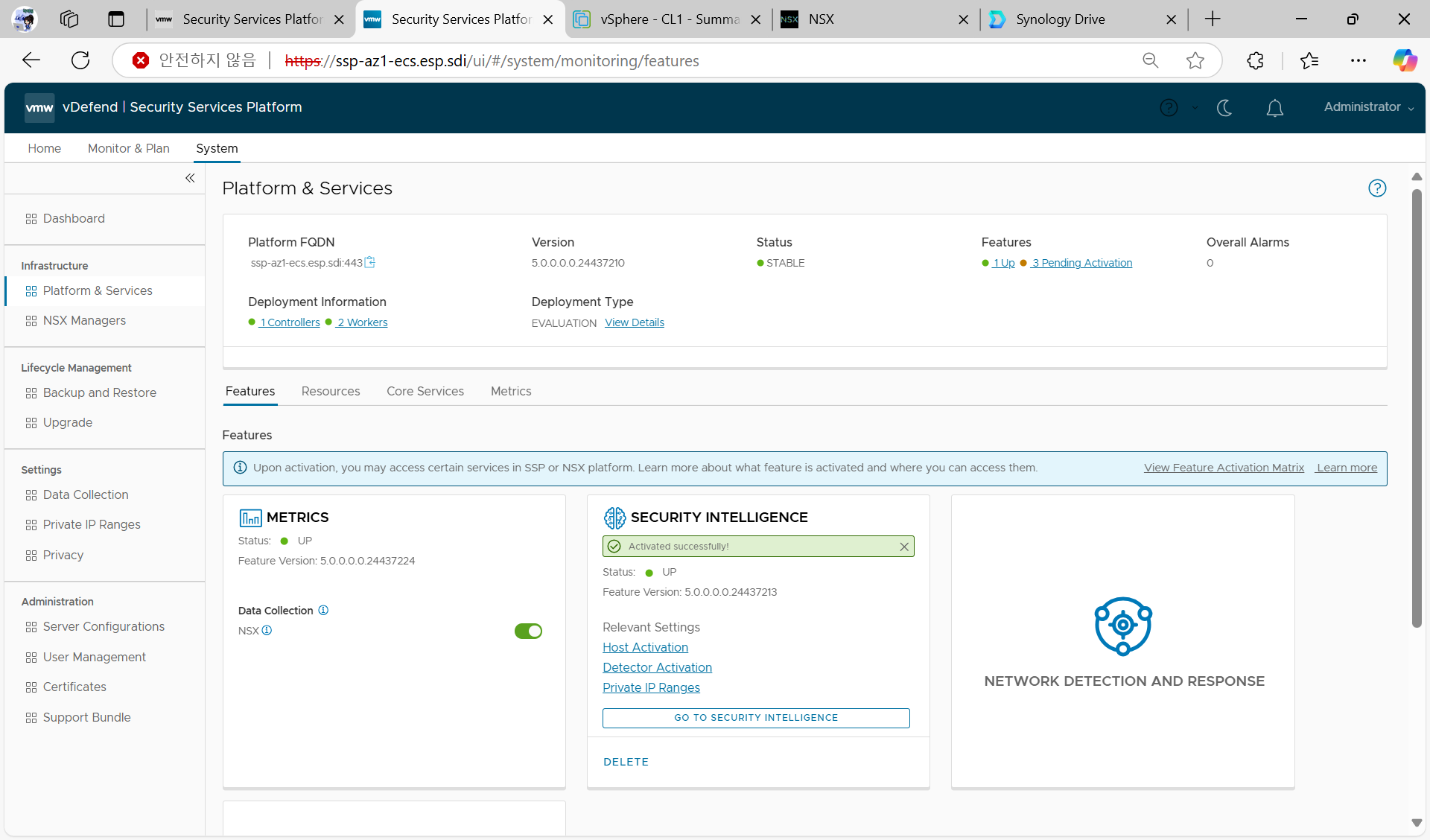Image resolution: width=1430 pixels, height=840 pixels.
Task: Click the VMware logo in header
Action: (x=39, y=107)
